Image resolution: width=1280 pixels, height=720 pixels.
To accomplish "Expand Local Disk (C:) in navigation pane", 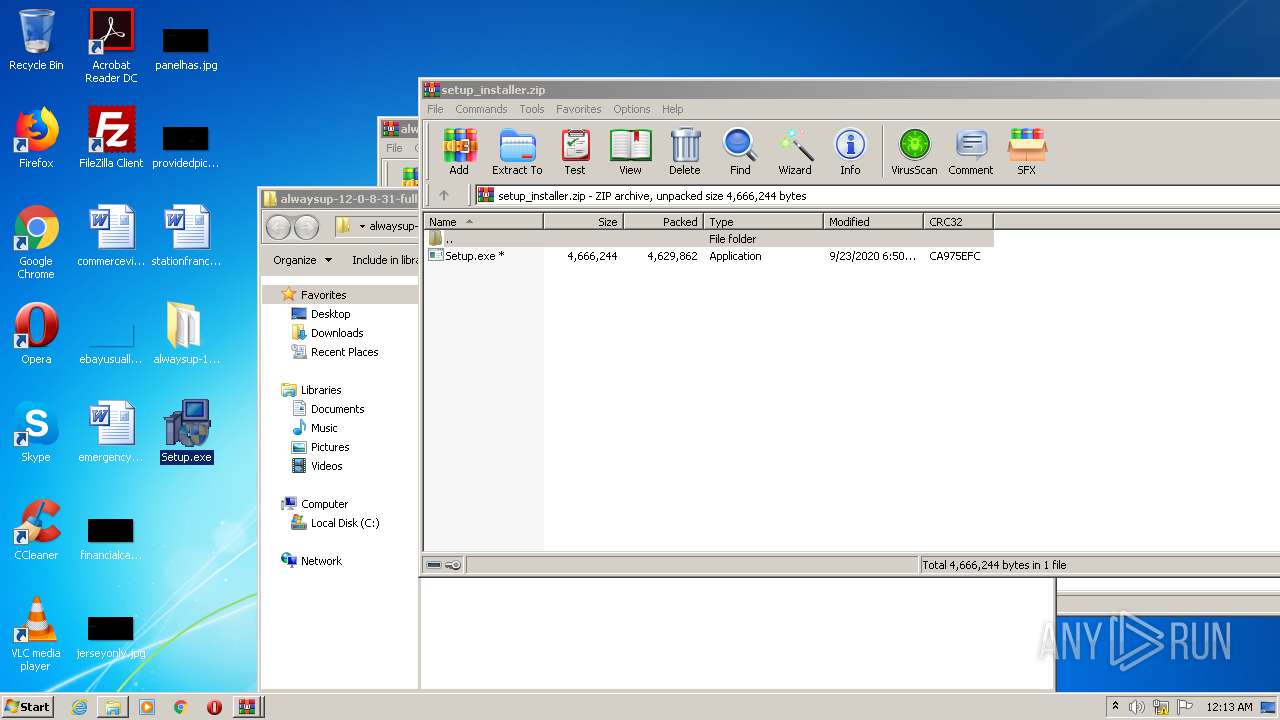I will tap(344, 523).
